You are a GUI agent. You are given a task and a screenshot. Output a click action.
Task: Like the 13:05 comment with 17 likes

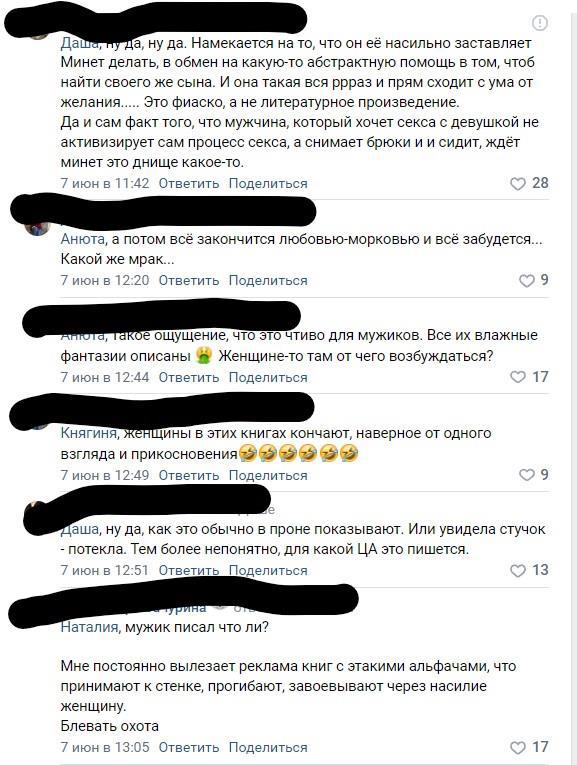[x=517, y=747]
